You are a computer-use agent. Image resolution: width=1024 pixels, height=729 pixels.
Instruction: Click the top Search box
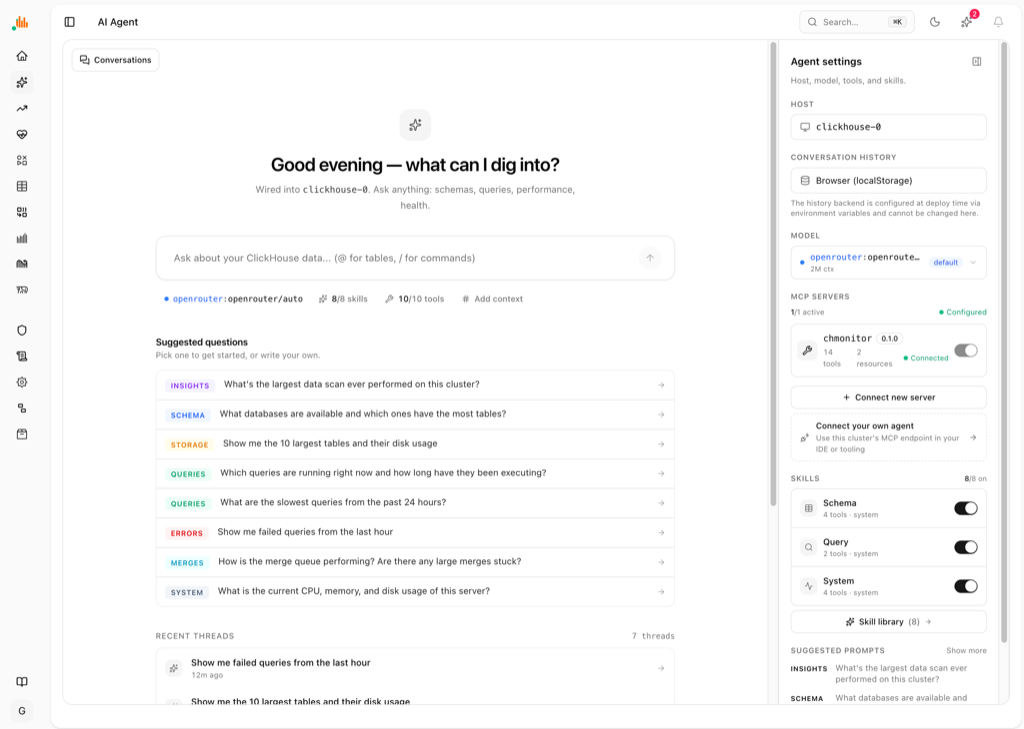click(x=856, y=22)
